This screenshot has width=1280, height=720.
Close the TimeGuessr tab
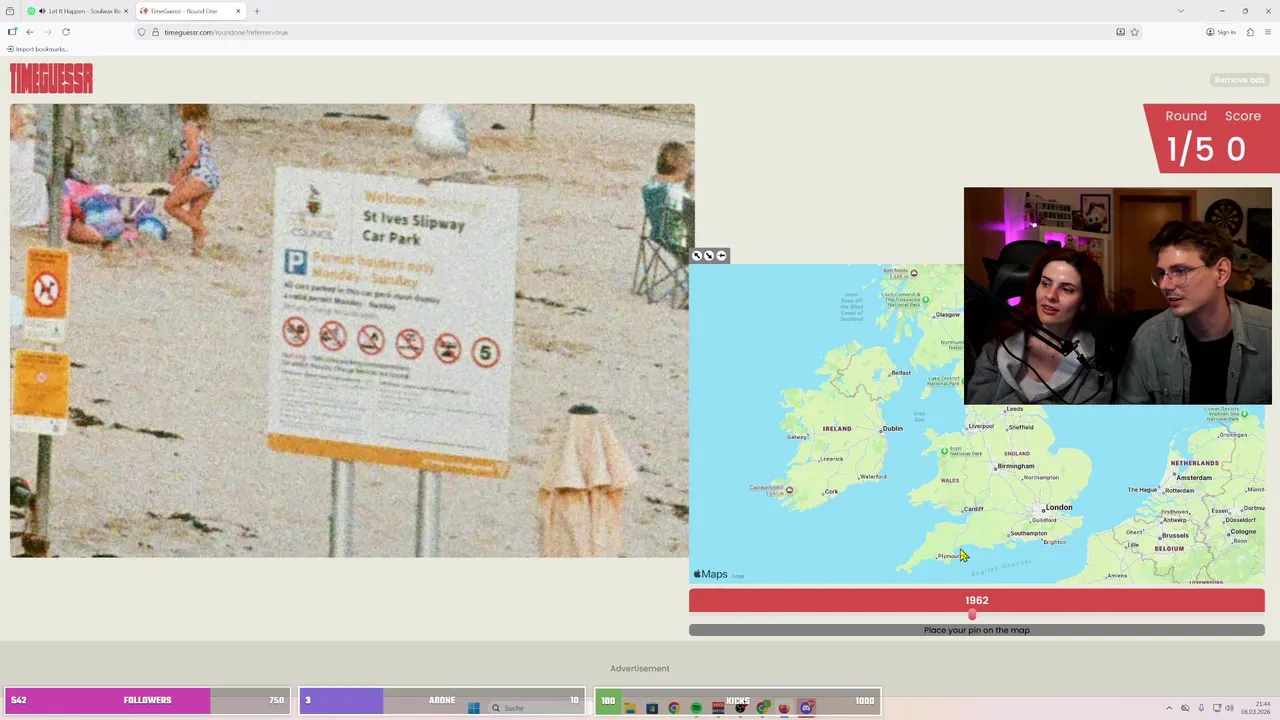coord(238,11)
